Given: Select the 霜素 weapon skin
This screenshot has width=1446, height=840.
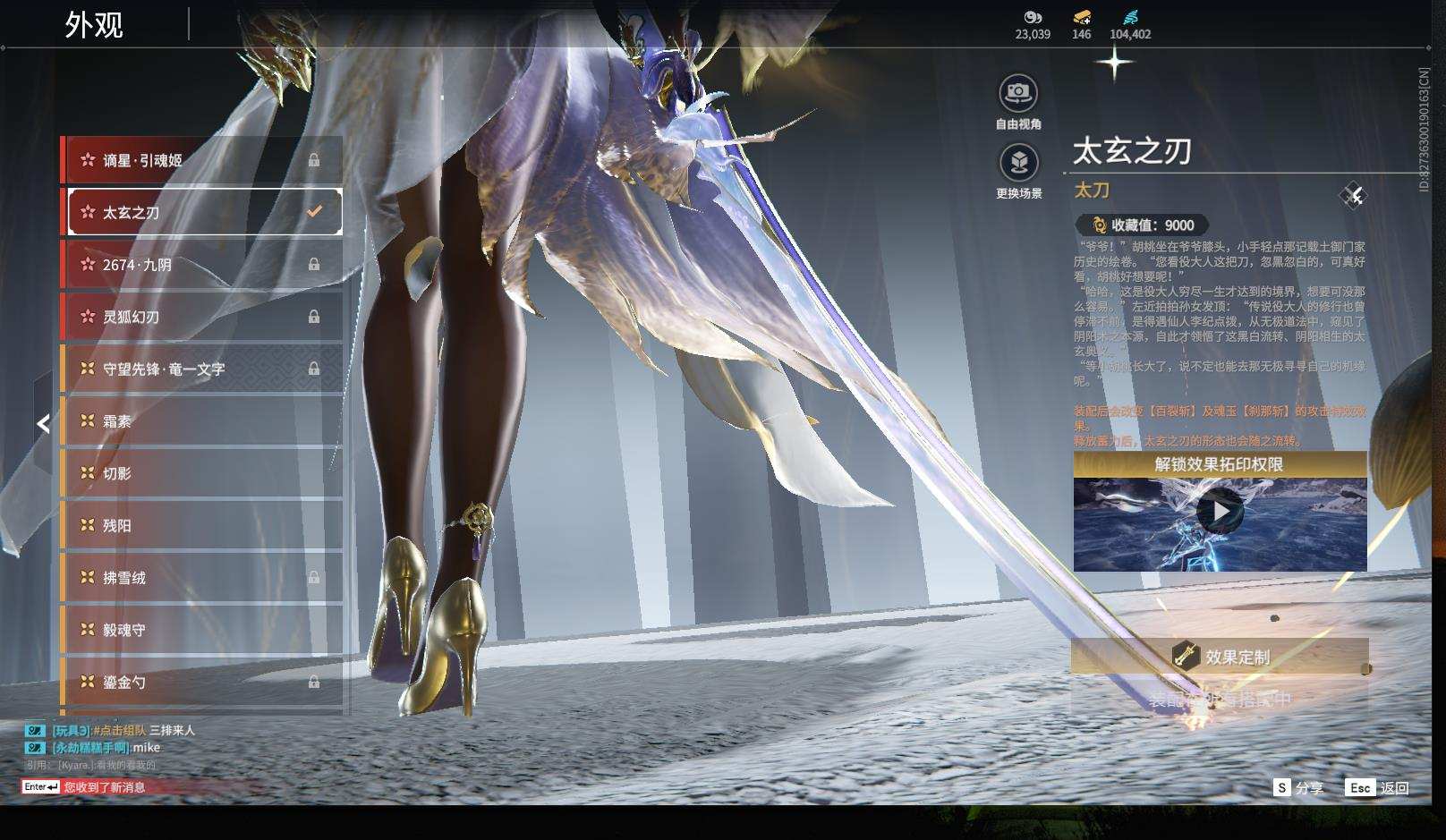Looking at the screenshot, I should (x=201, y=420).
